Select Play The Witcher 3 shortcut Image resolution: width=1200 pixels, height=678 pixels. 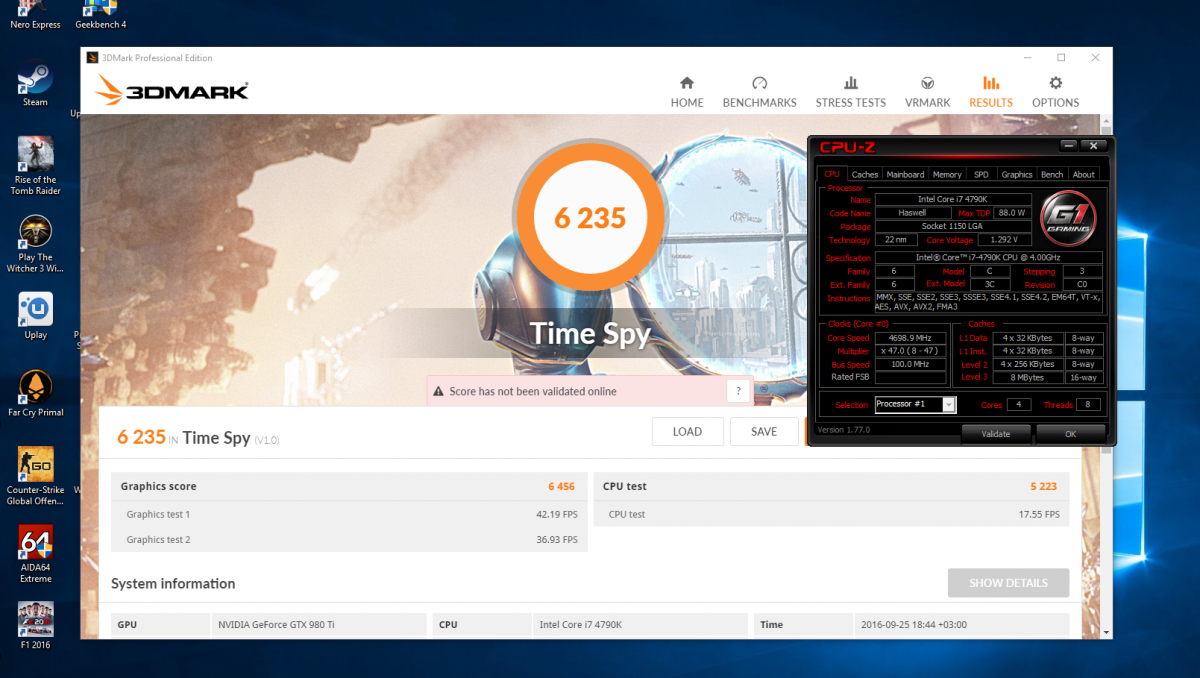point(36,245)
